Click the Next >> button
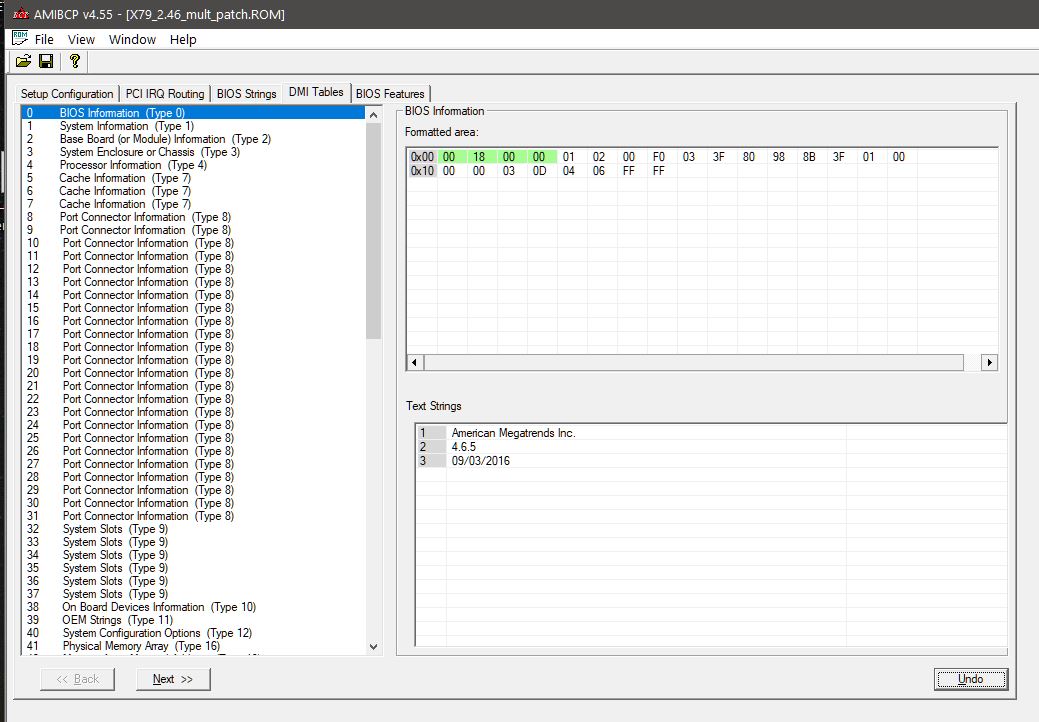Viewport: 1039px width, 722px height. (x=173, y=679)
